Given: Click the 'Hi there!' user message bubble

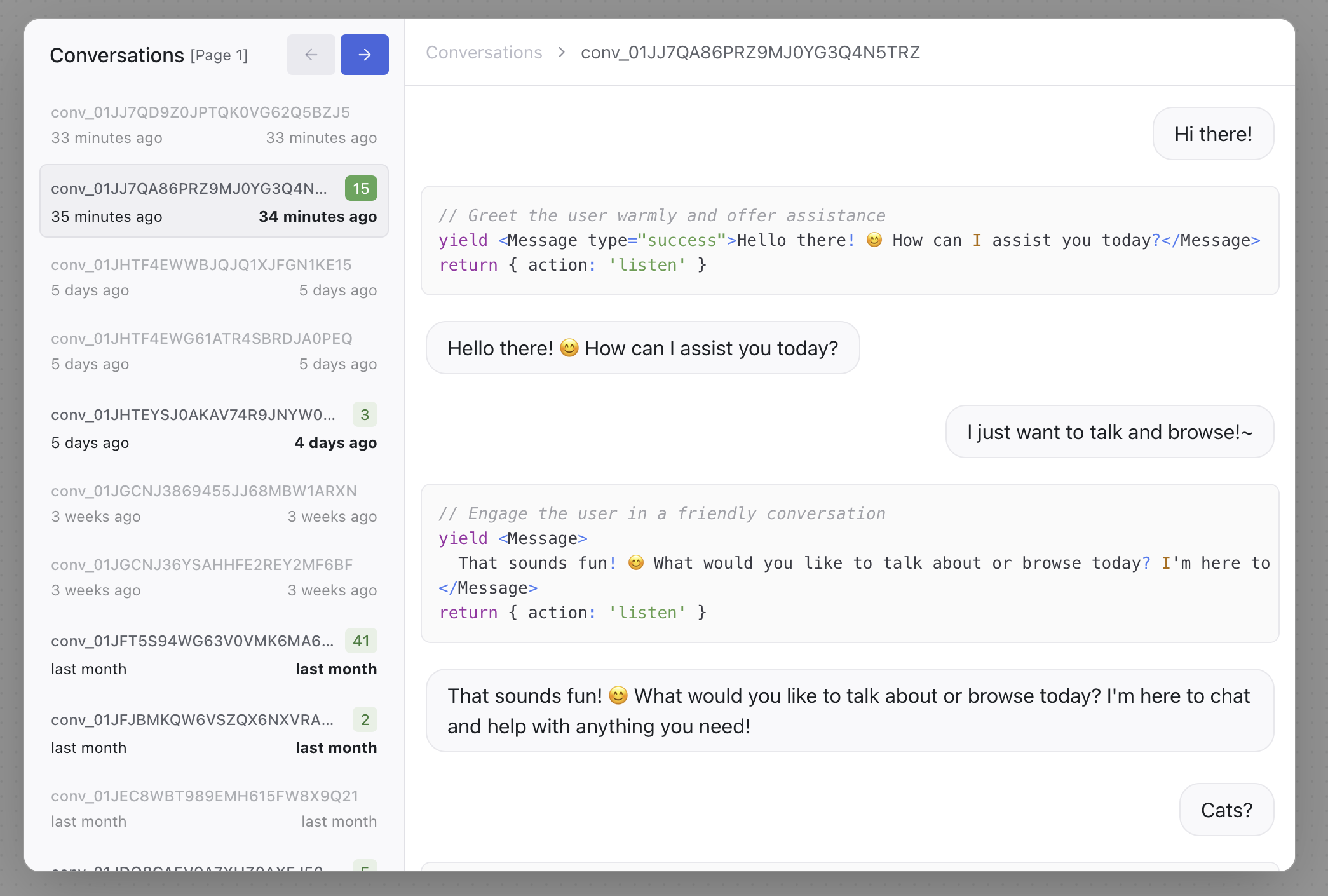Looking at the screenshot, I should [1212, 134].
